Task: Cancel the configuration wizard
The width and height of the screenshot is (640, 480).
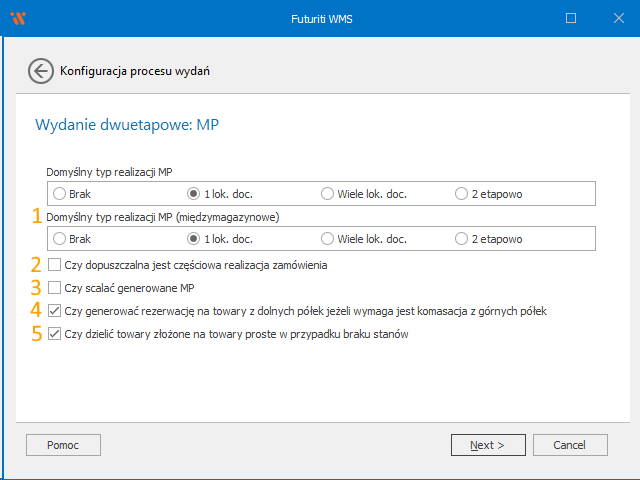Action: 570,444
